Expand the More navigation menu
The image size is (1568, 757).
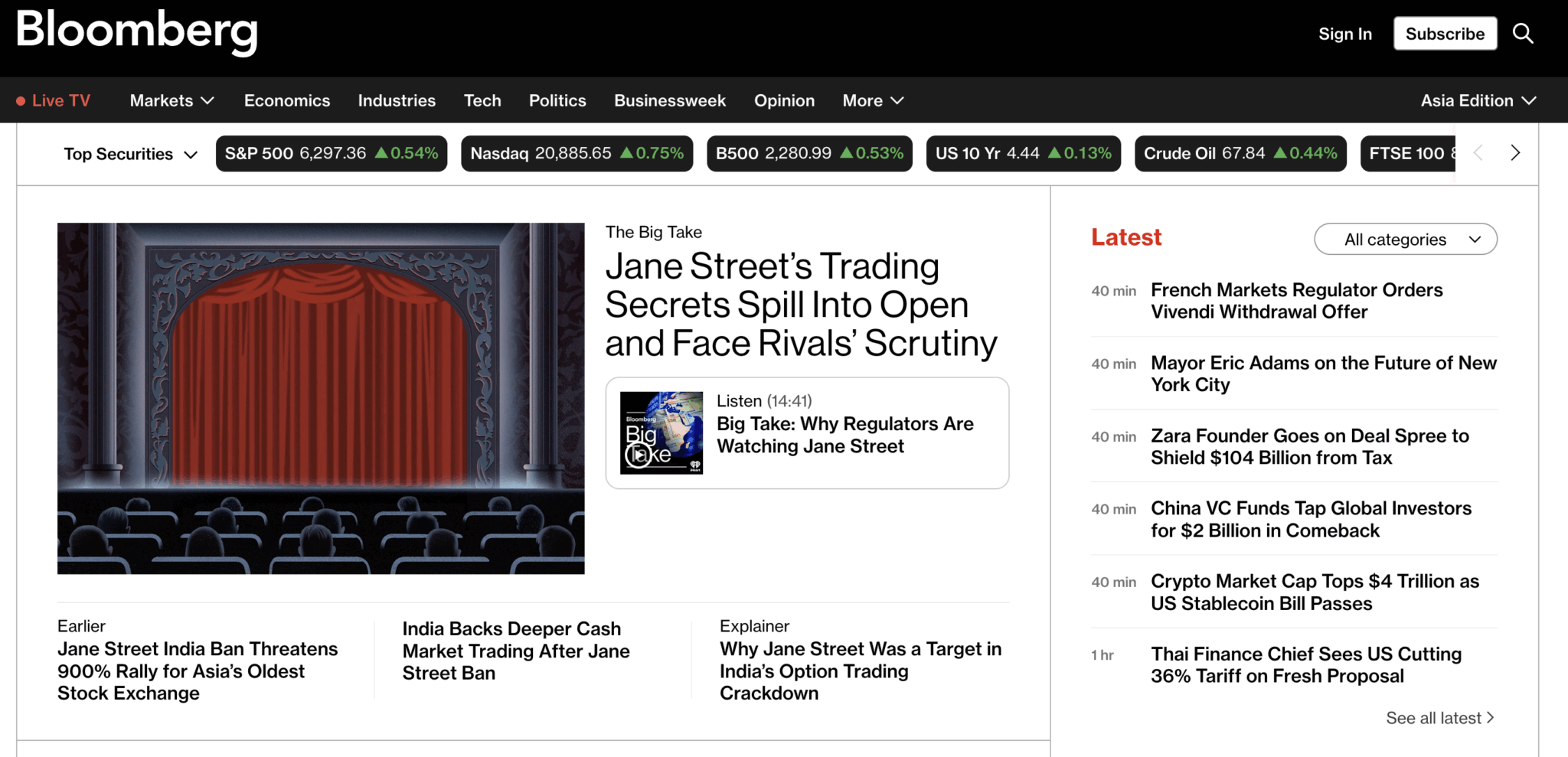pos(873,100)
